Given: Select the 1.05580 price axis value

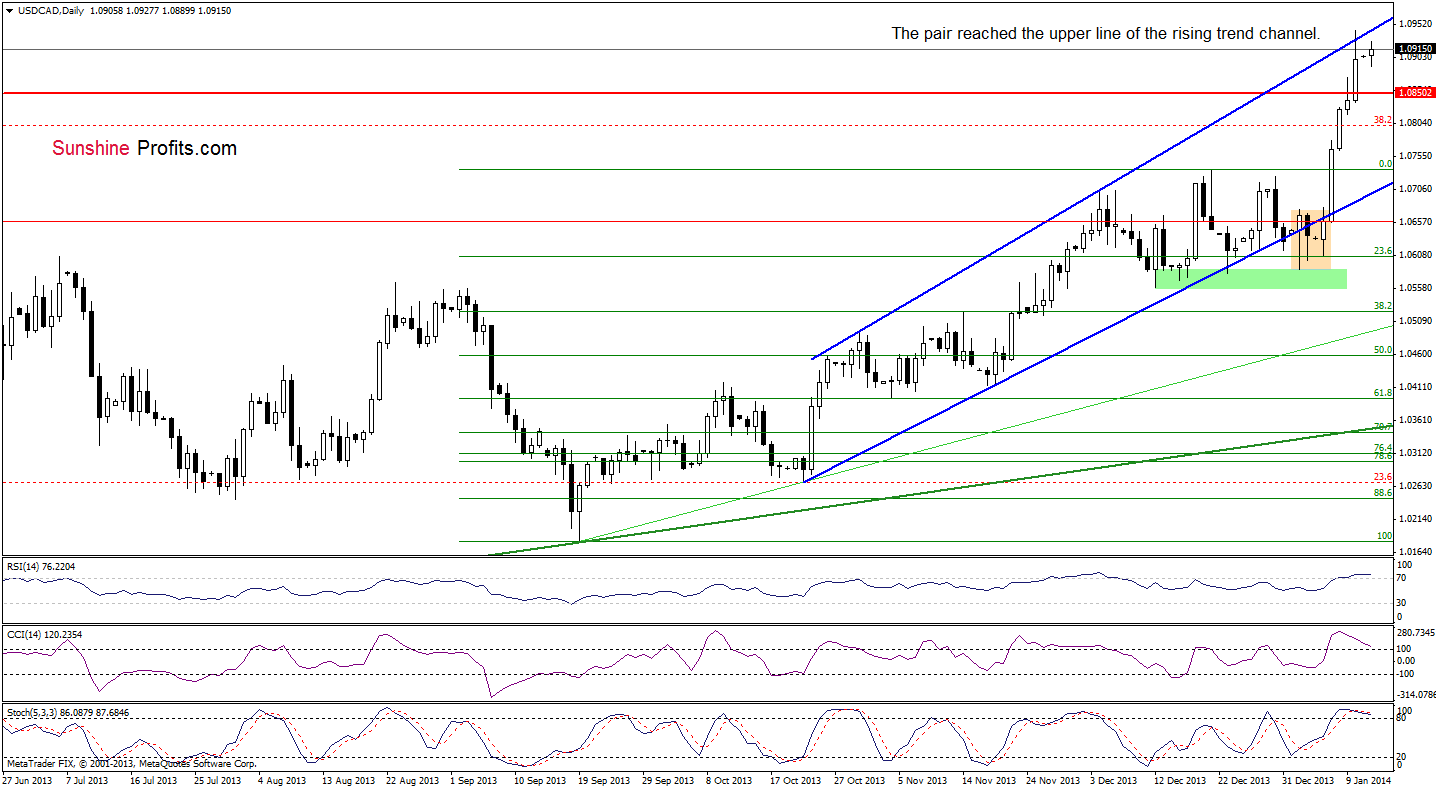Looking at the screenshot, I should [x=1414, y=287].
